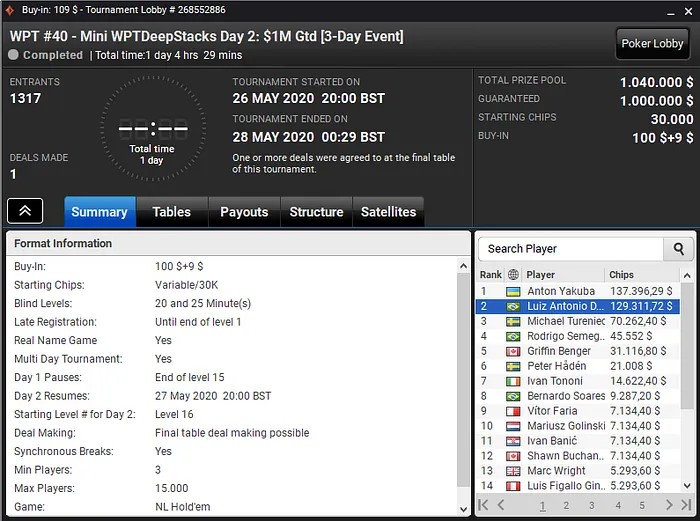Viewport: 700px width, 521px height.
Task: Select Anton Yakuba's Ukraine flag
Action: [x=513, y=292]
